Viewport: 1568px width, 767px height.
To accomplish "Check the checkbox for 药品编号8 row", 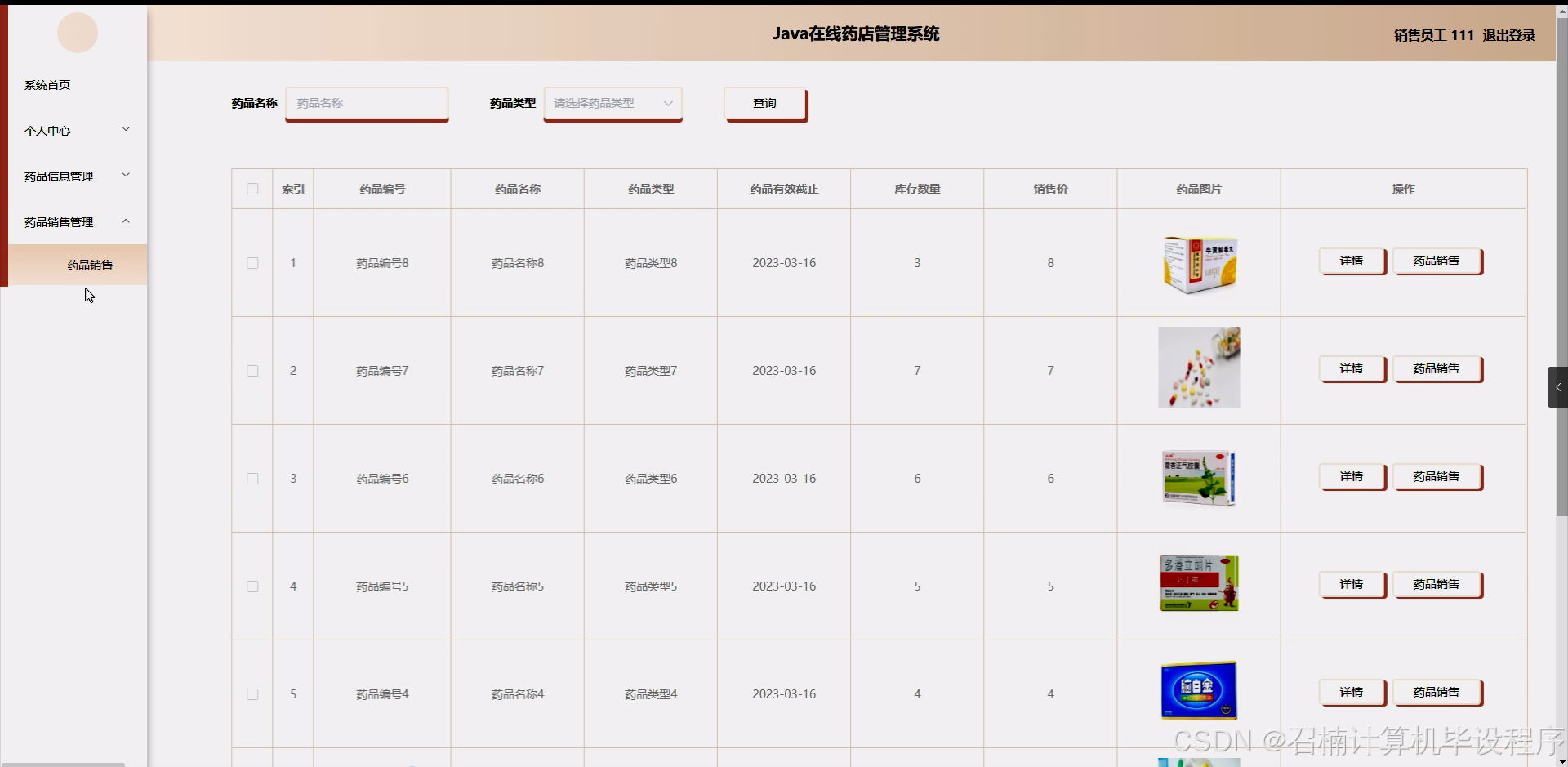I will (x=252, y=263).
